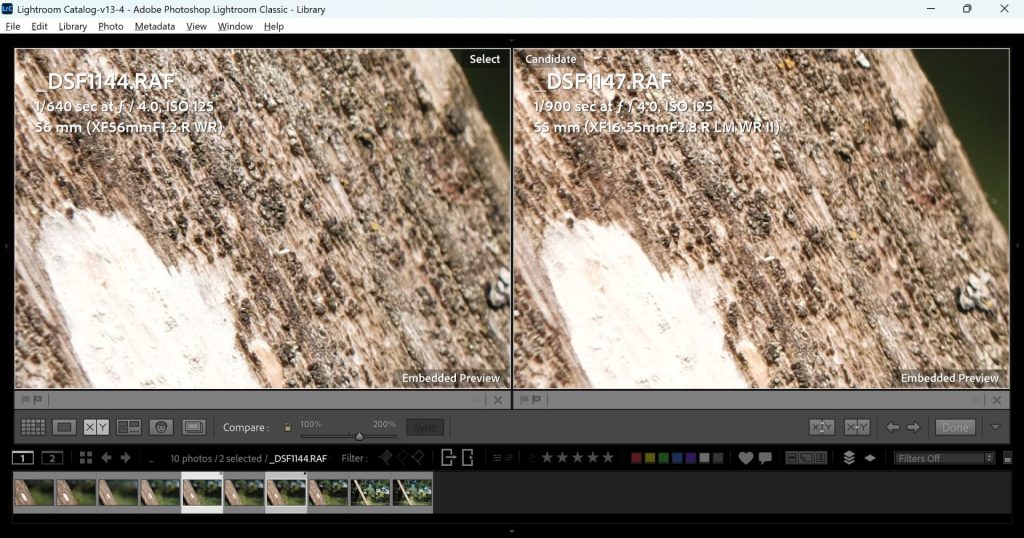1024x538 pixels.
Task: Select next photo arrow in Compare toolbar
Action: (x=914, y=427)
